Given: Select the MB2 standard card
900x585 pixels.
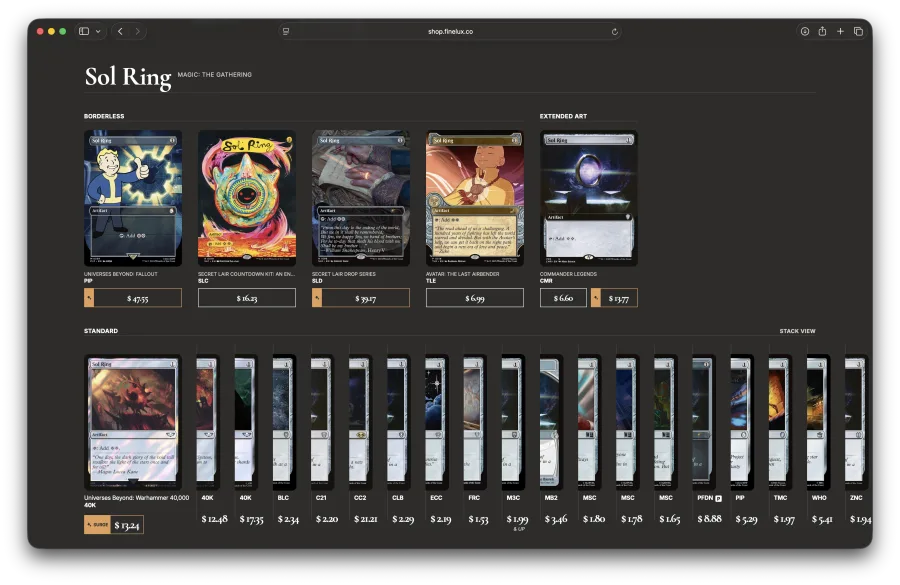Looking at the screenshot, I should (x=551, y=421).
